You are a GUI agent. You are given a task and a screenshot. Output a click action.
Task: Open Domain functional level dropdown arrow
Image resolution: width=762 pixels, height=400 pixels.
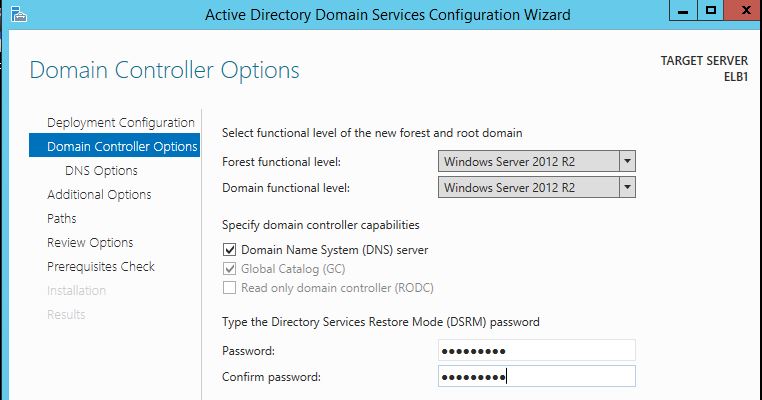coord(627,187)
